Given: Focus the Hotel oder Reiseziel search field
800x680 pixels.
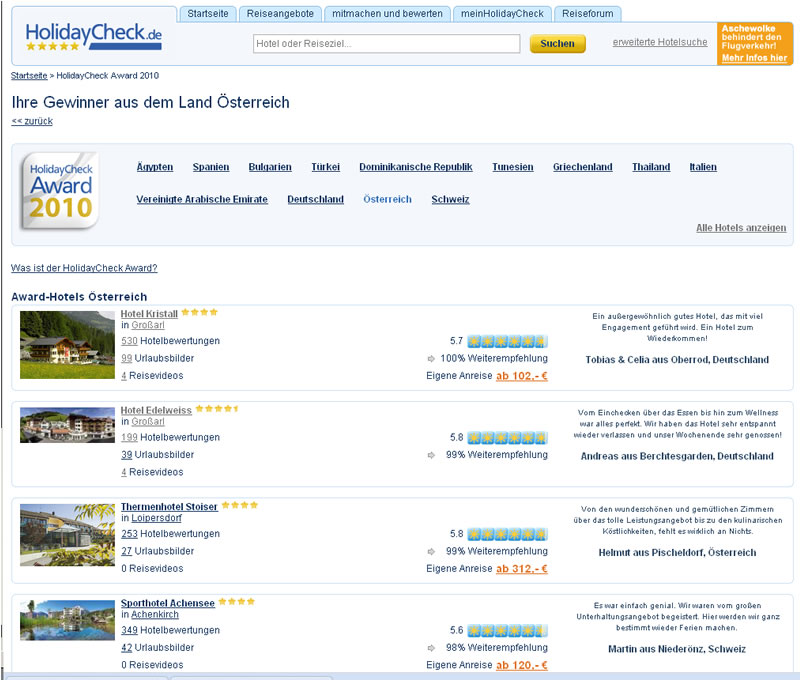Looking at the screenshot, I should [386, 43].
